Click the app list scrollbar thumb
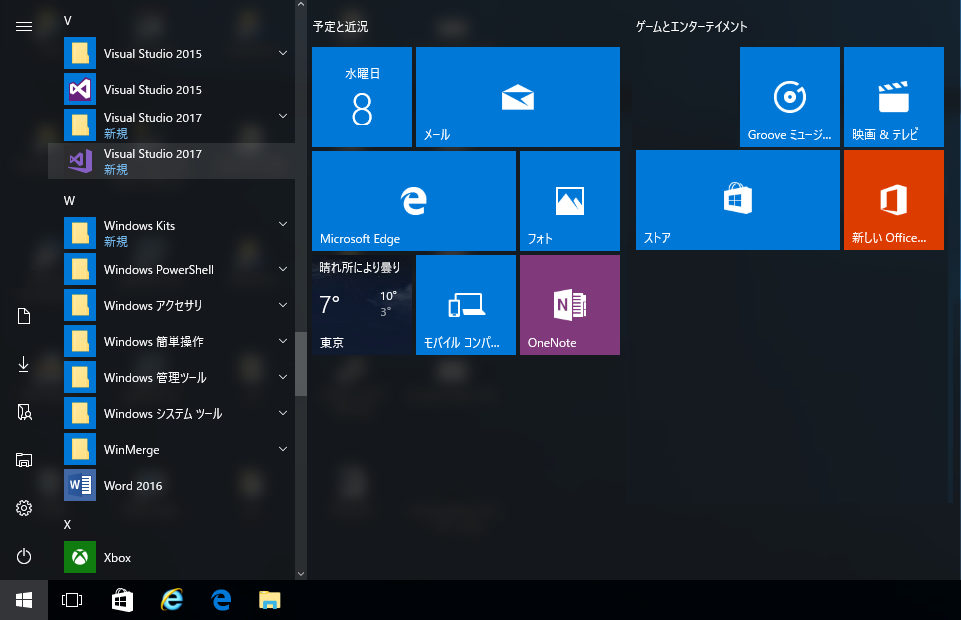The width and height of the screenshot is (961, 620). [301, 364]
